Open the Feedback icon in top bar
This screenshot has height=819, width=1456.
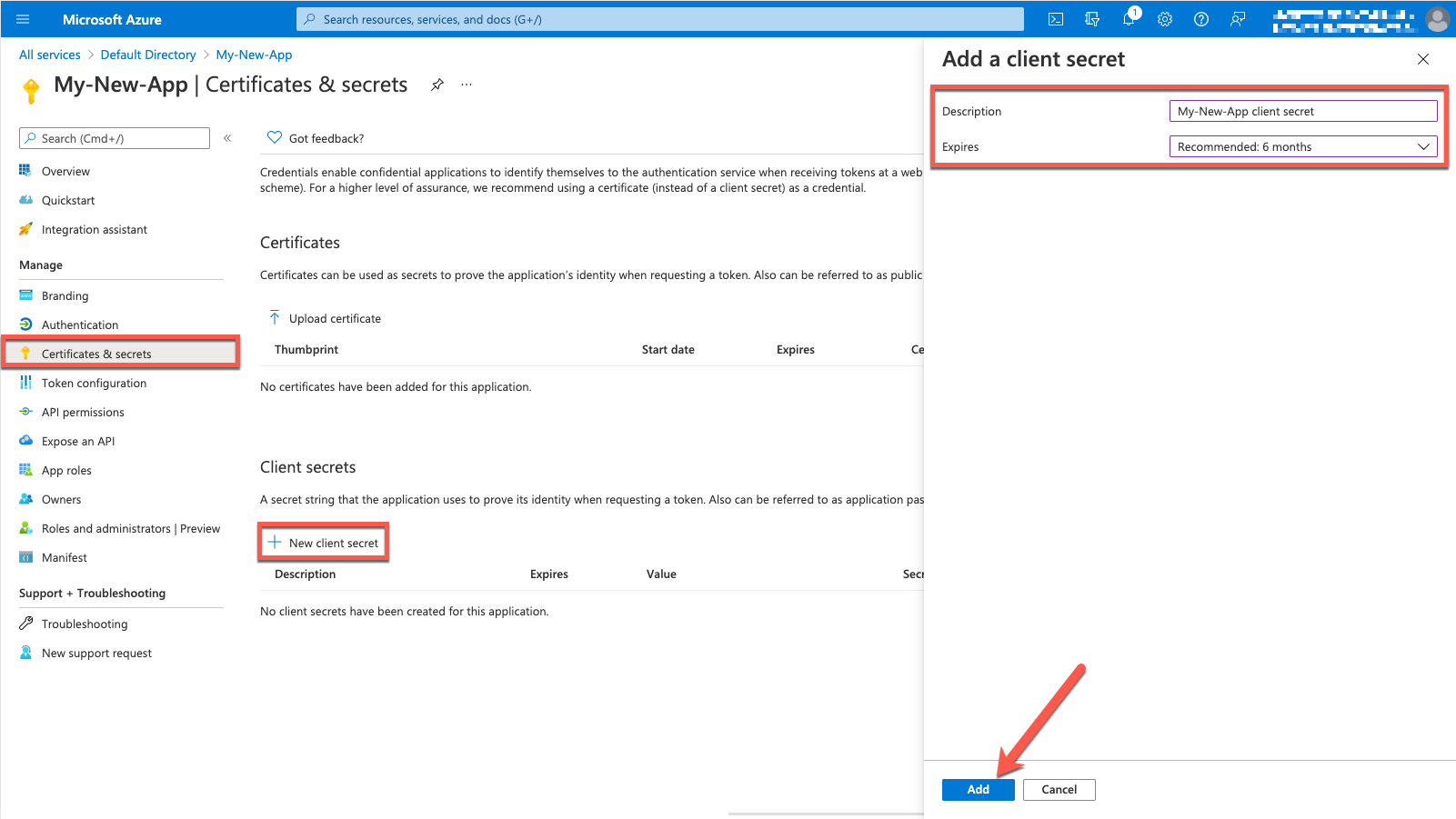pos(1238,19)
